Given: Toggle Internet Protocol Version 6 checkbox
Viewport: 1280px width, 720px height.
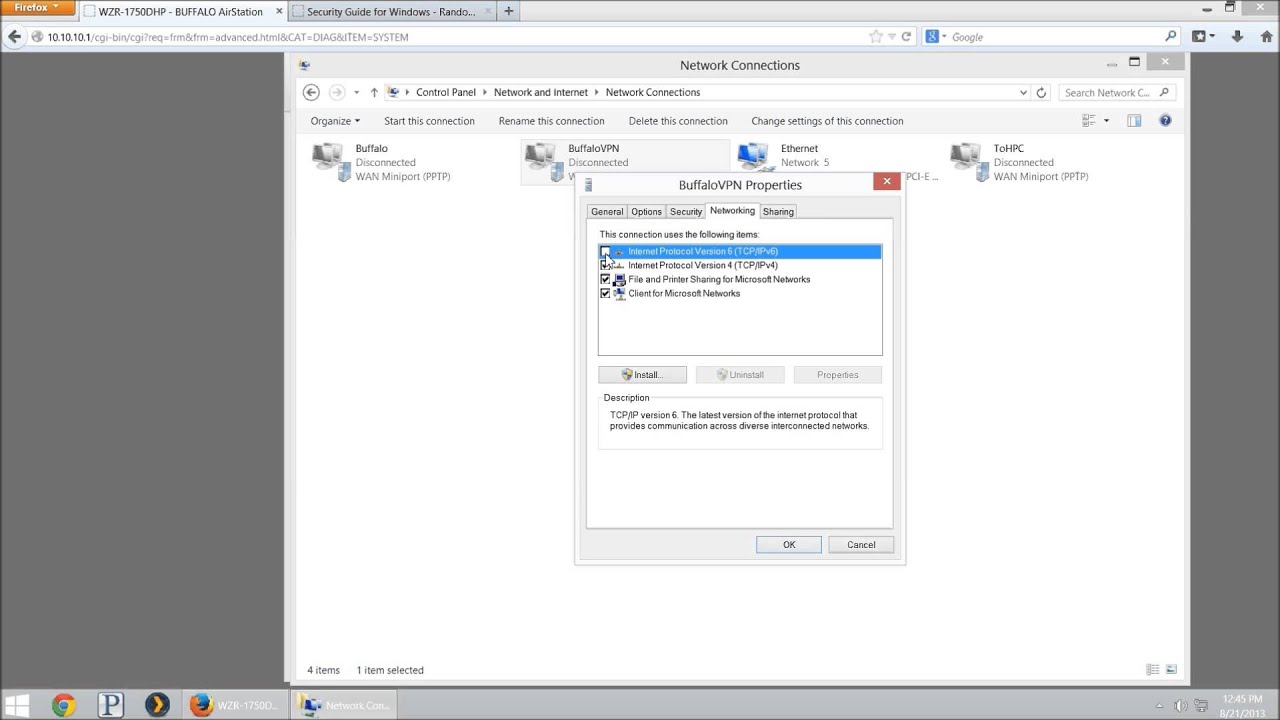Looking at the screenshot, I should [605, 252].
